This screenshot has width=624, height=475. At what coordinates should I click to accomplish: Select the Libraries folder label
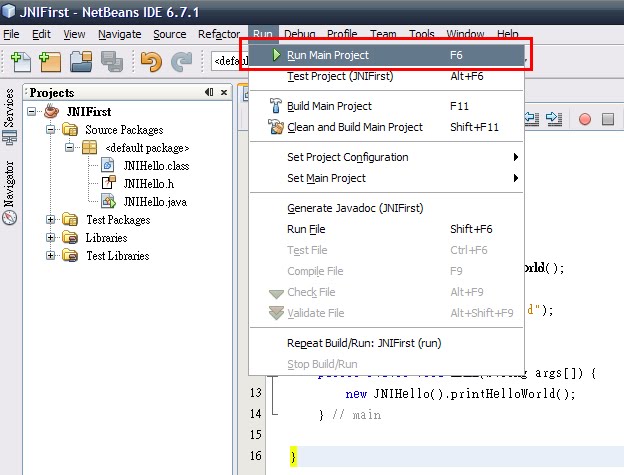(x=106, y=238)
